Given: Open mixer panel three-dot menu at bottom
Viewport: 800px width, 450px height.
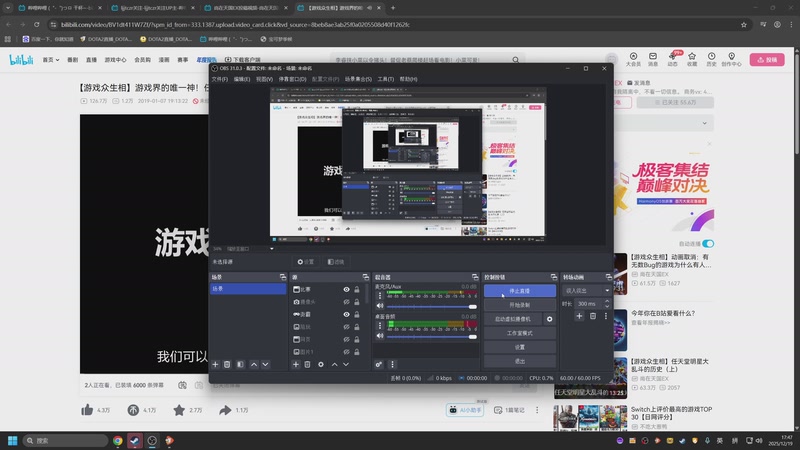Looking at the screenshot, I should click(392, 364).
